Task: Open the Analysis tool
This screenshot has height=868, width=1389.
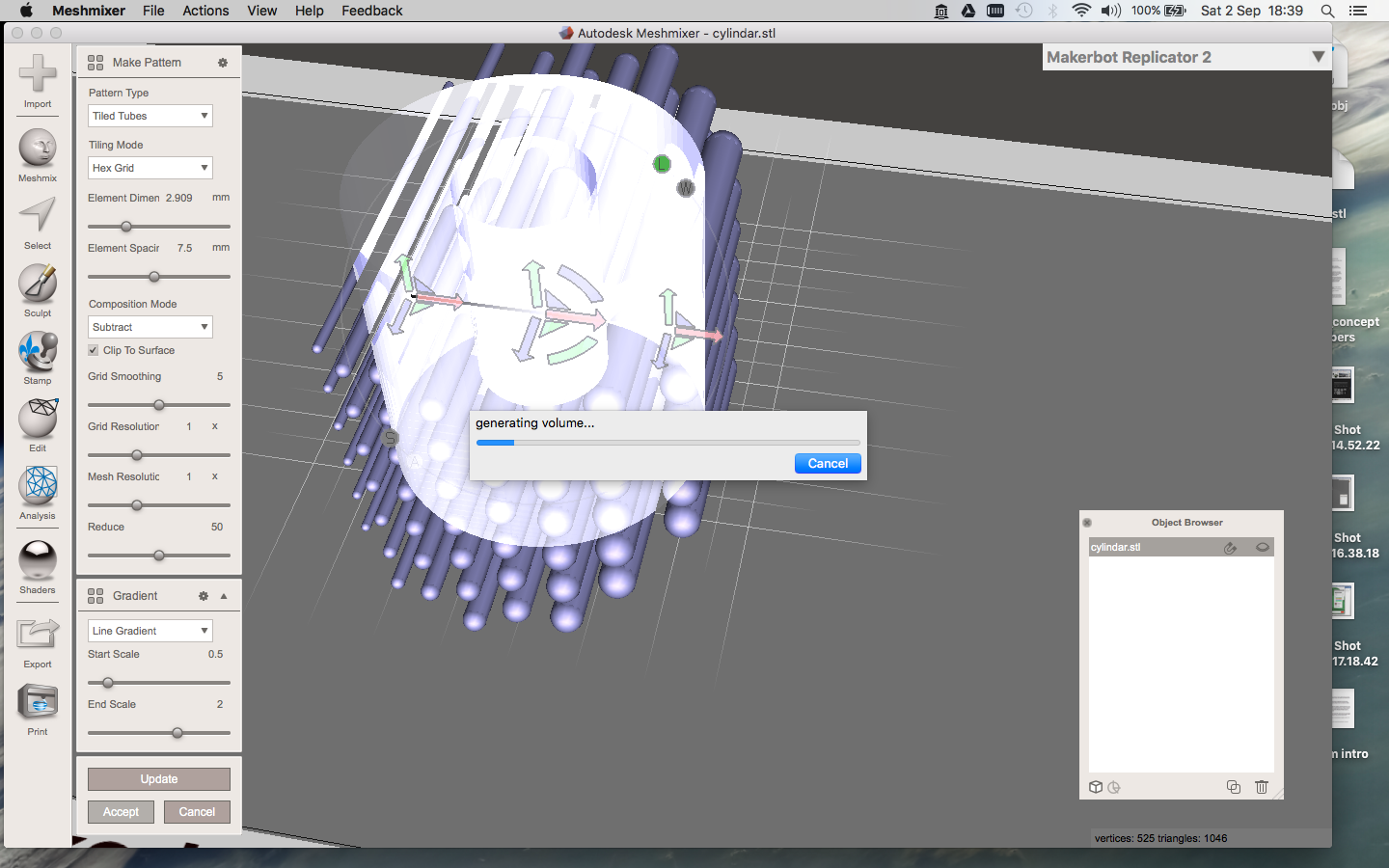Action: (38, 493)
